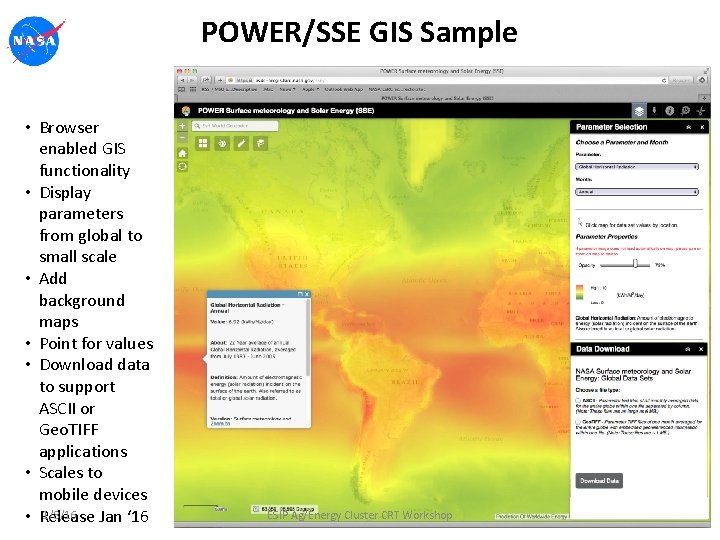Click the browser address bar
The image size is (720, 540).
(448, 80)
